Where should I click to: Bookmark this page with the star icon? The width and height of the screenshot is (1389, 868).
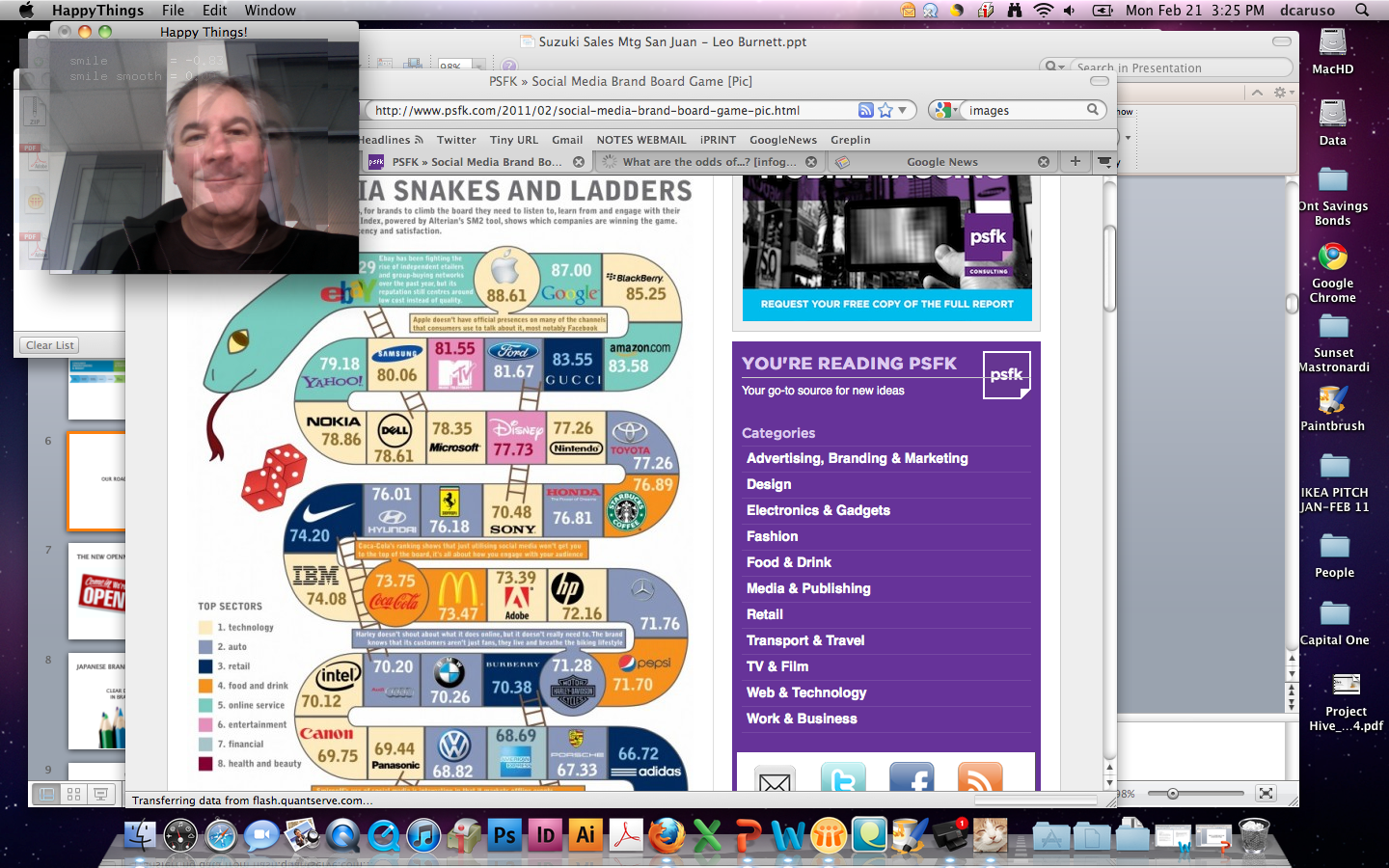click(x=885, y=110)
